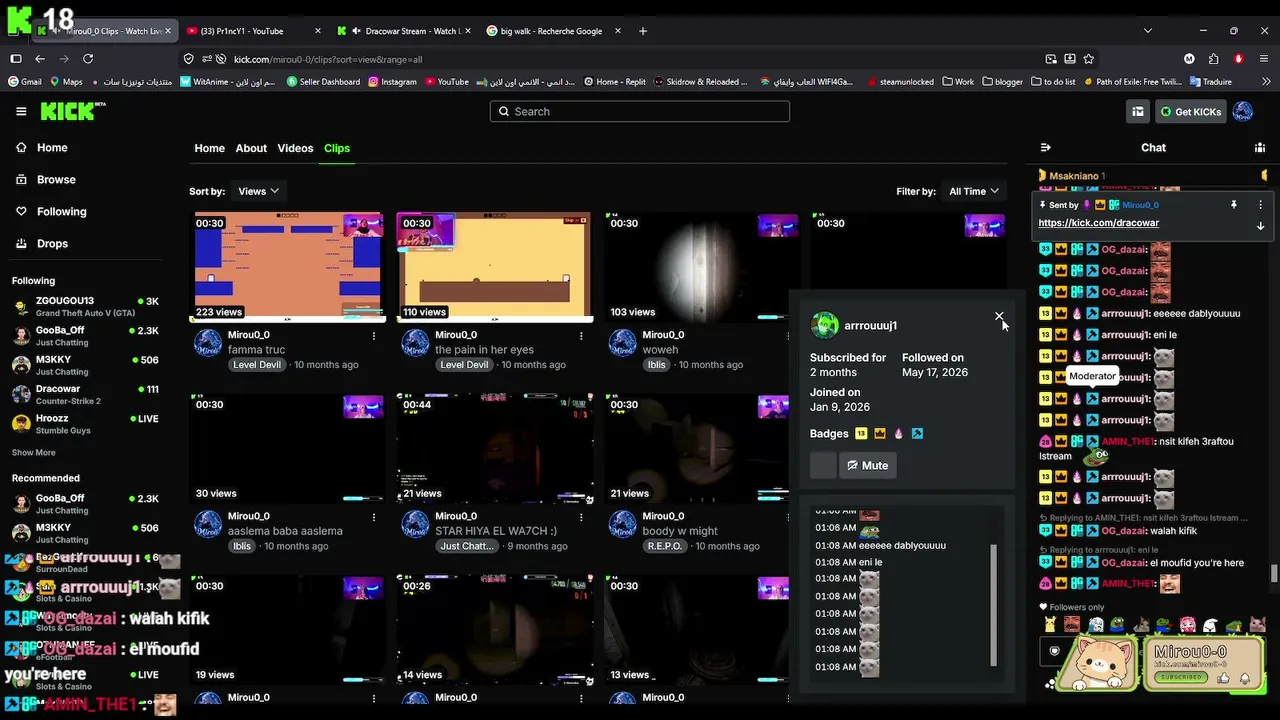This screenshot has width=1280, height=720.
Task: Click AMIN_THE1 username in 'nsit kifeh' message
Action: 1126,441
